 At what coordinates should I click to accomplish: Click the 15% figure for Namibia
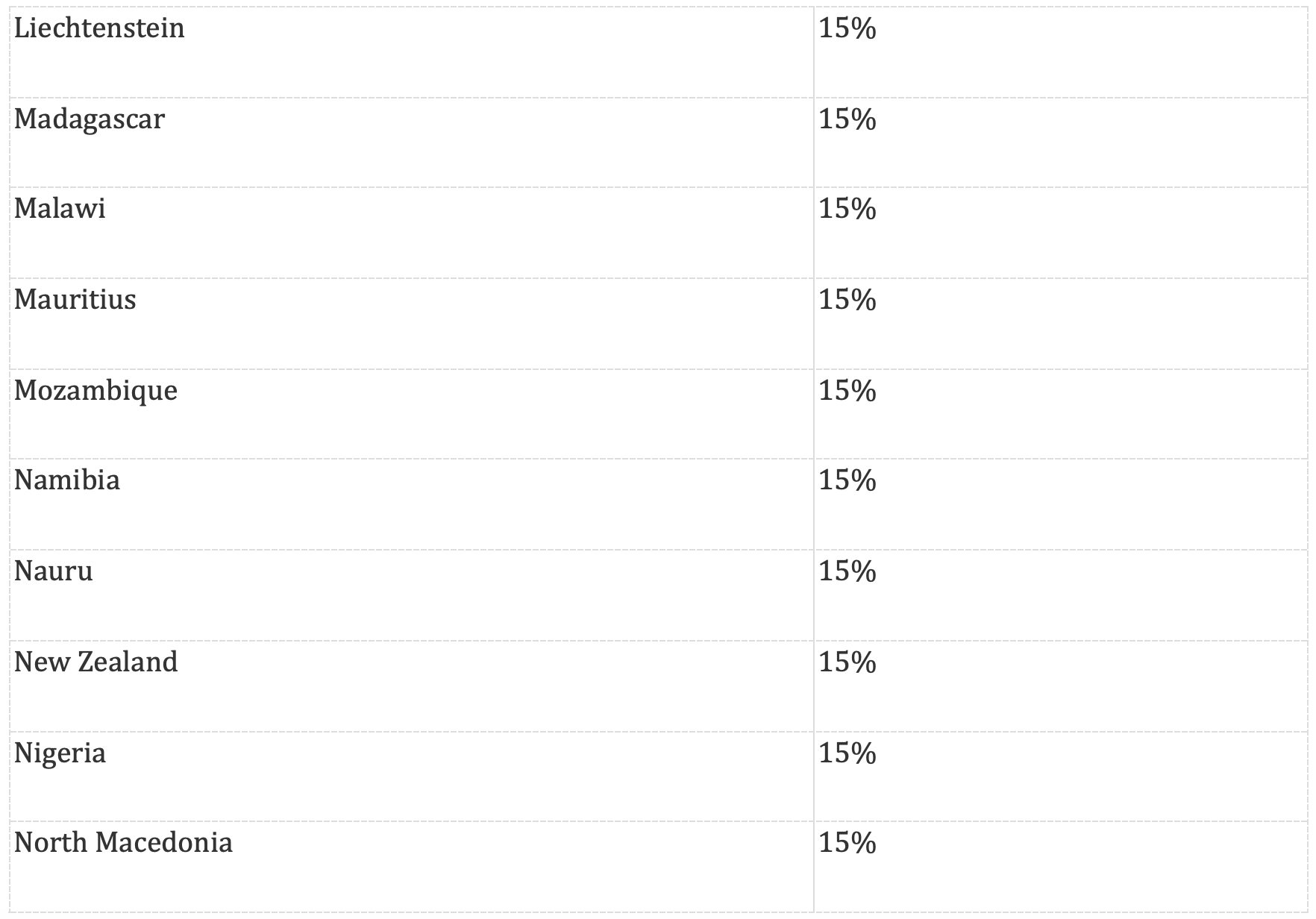(x=847, y=480)
